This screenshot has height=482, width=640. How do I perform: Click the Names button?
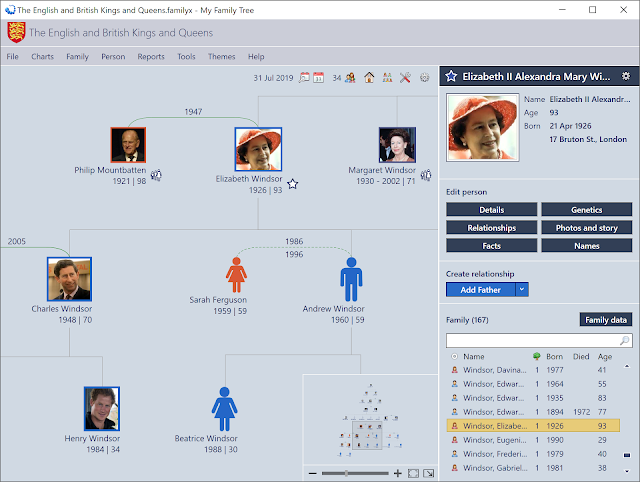tap(587, 245)
